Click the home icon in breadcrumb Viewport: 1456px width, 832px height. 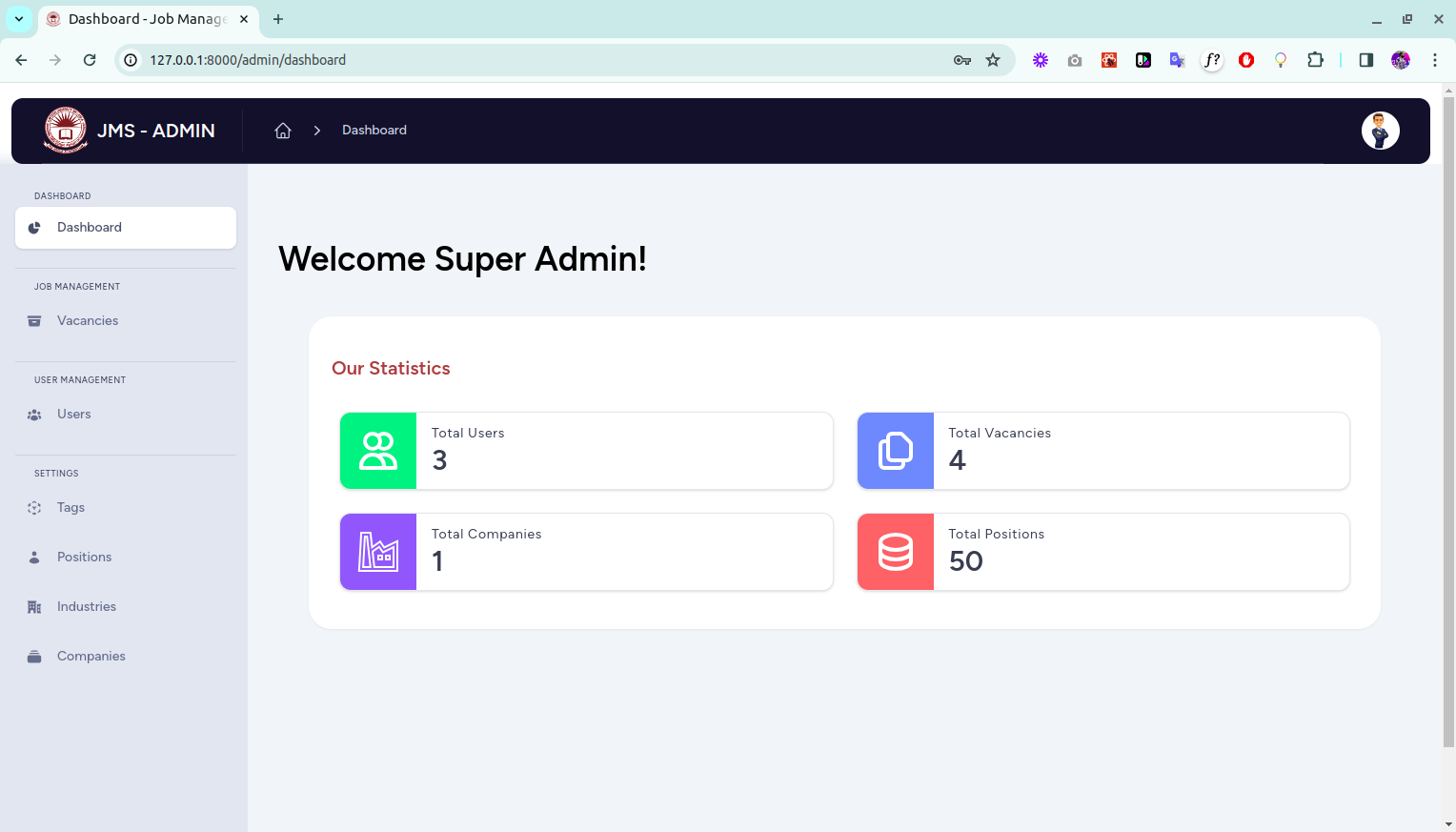click(x=283, y=131)
